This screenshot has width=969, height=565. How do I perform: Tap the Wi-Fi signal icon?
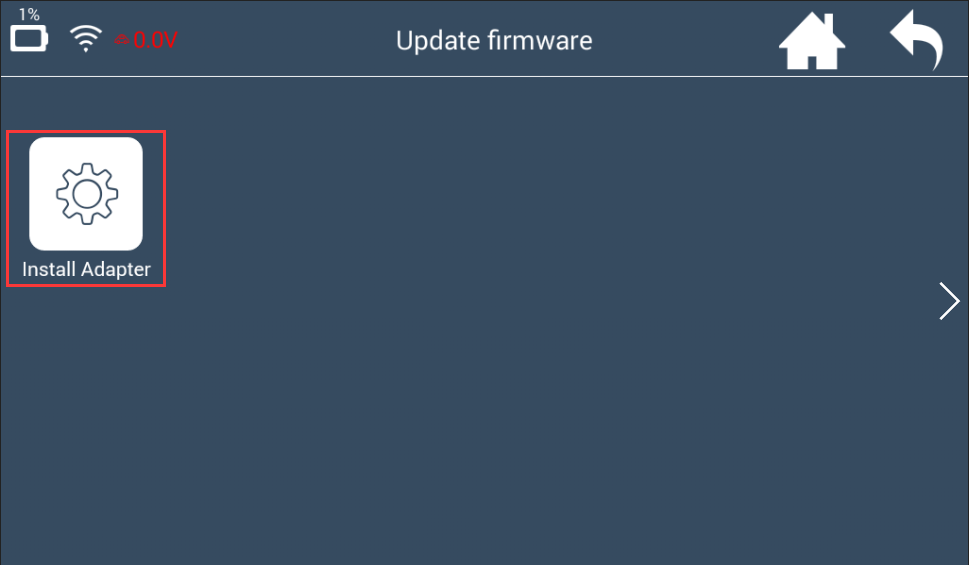[85, 39]
